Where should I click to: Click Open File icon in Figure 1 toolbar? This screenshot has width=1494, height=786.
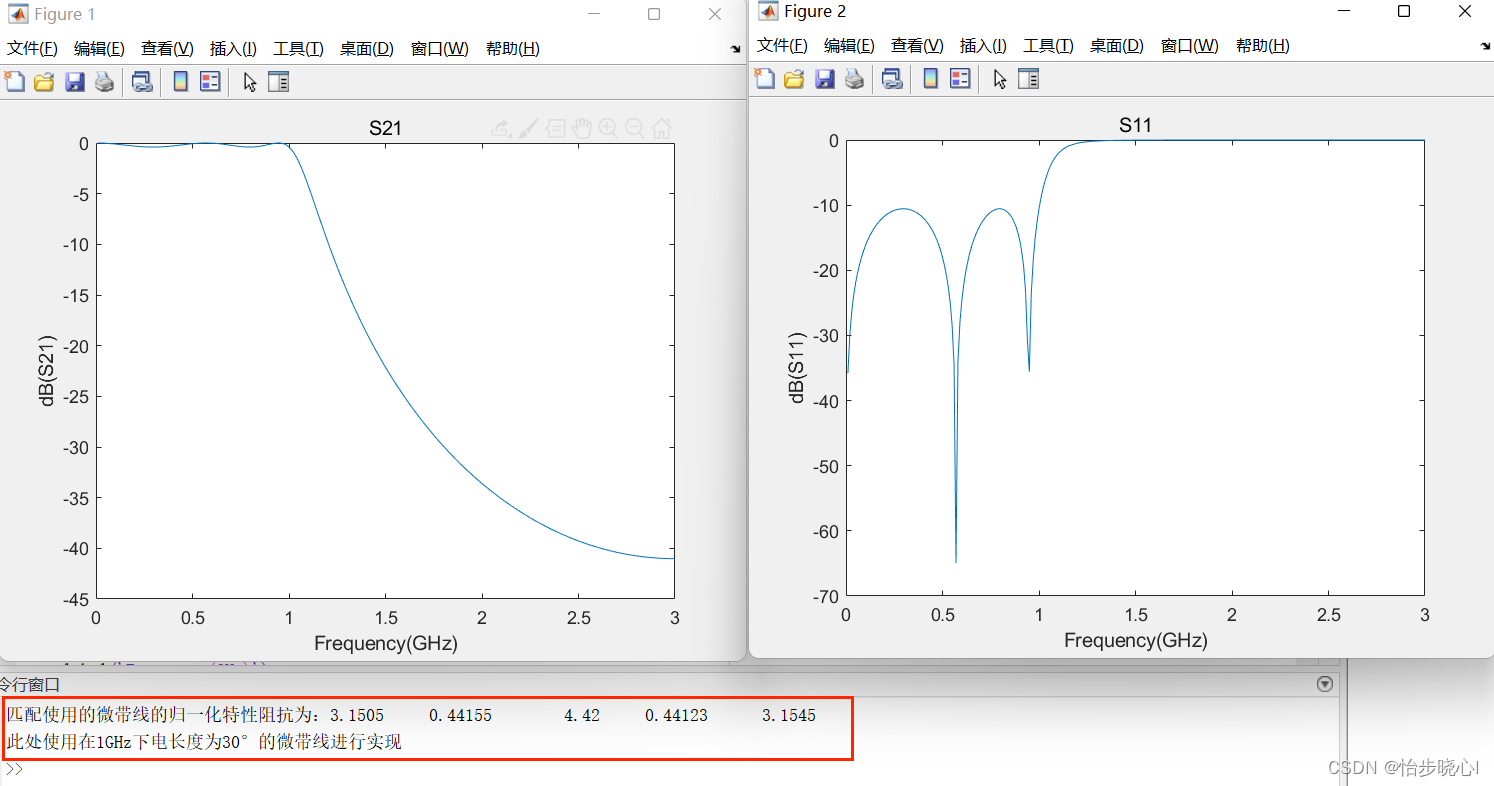[x=44, y=82]
